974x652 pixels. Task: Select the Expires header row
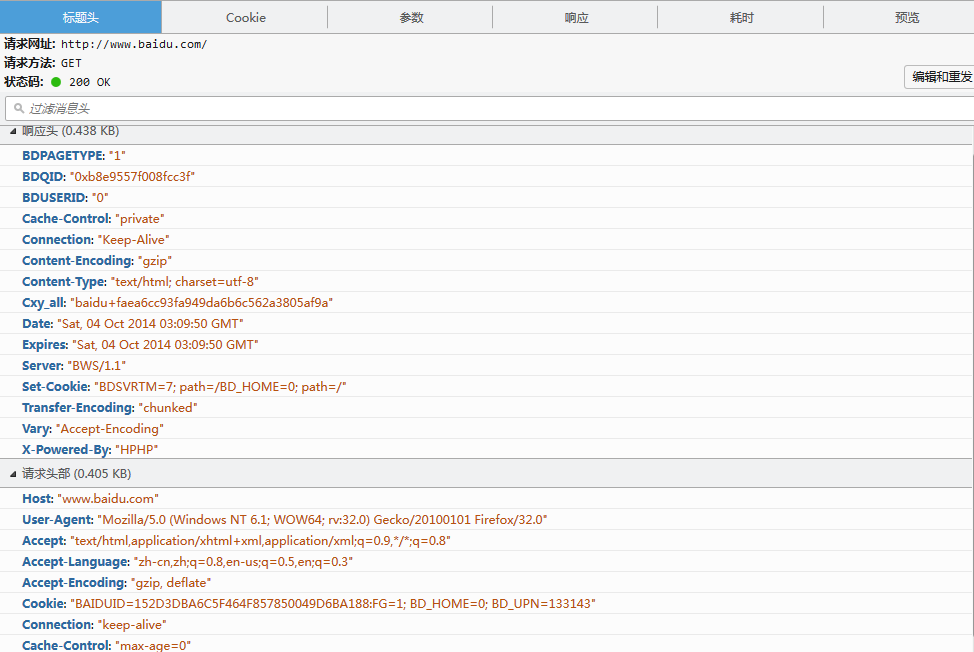[x=486, y=345]
